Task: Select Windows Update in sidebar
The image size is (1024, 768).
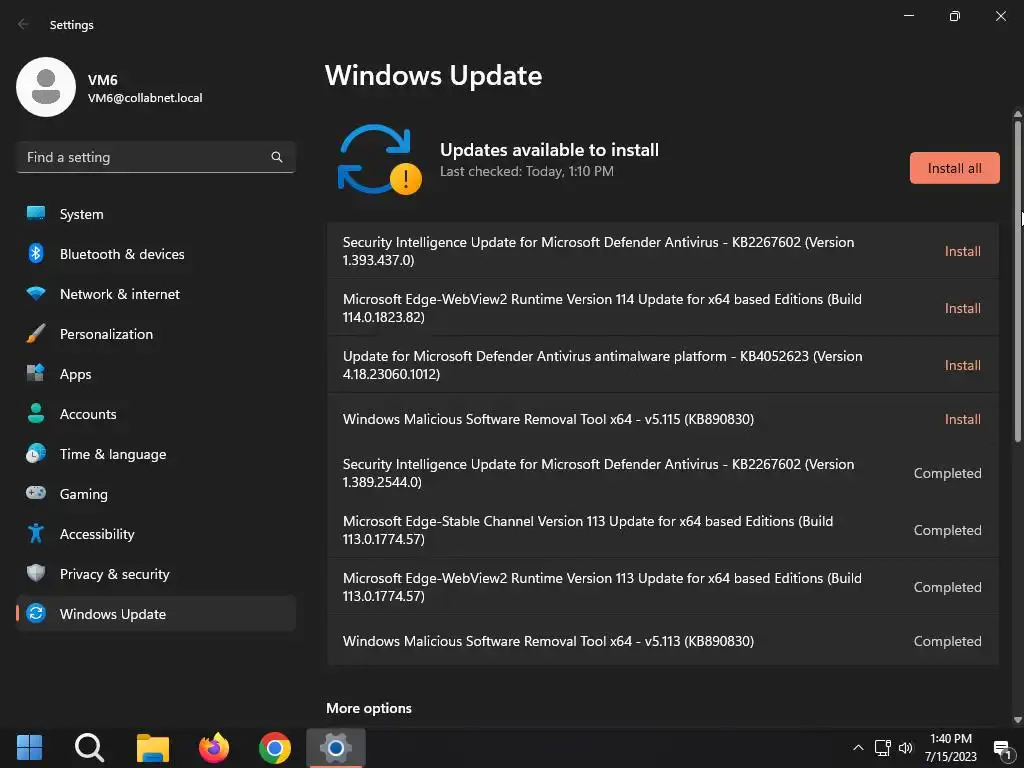Action: tap(155, 614)
